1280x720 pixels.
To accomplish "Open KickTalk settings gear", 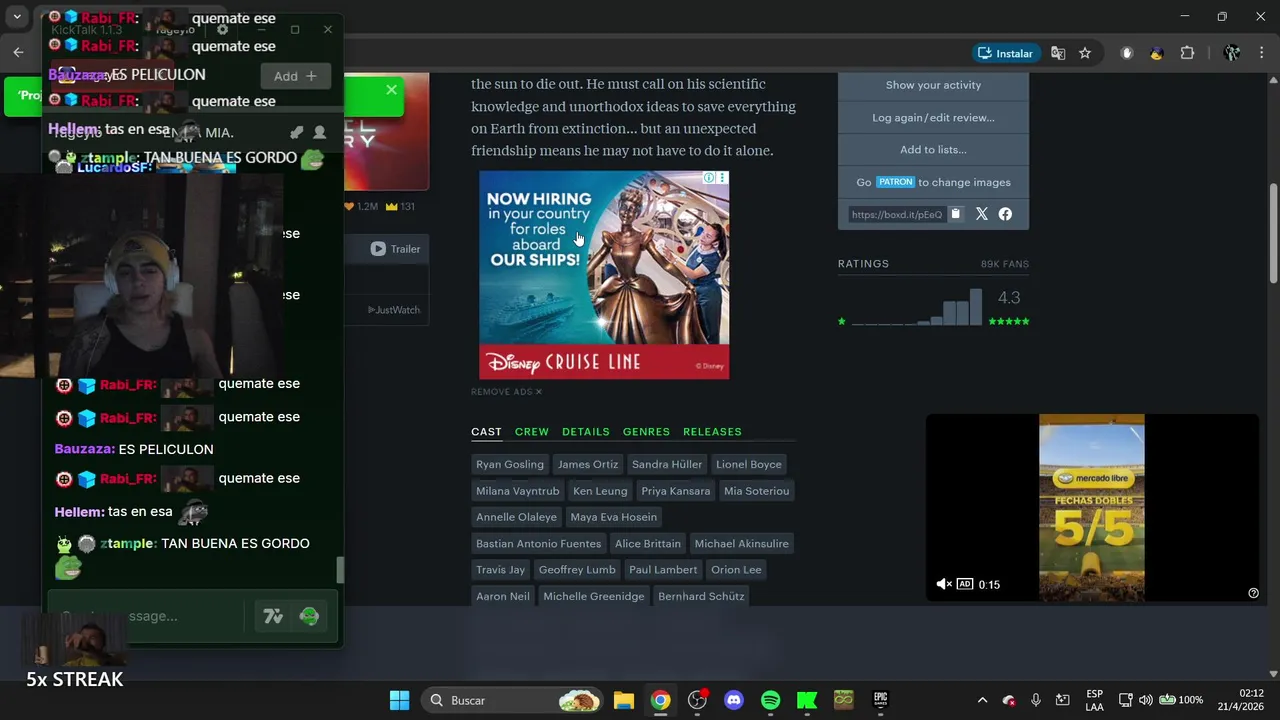I will (x=222, y=30).
